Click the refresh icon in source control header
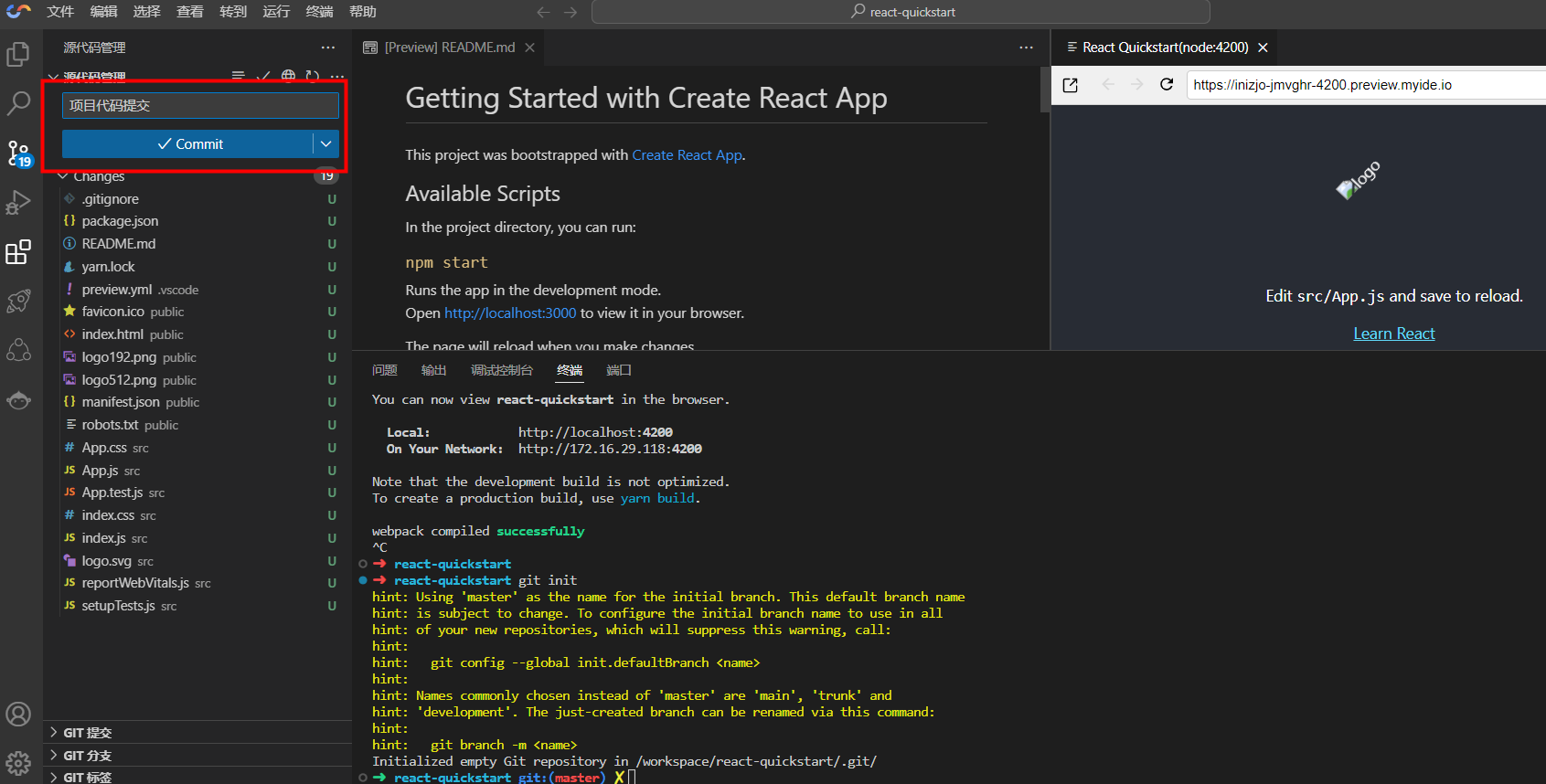This screenshot has height=784, width=1546. point(313,76)
